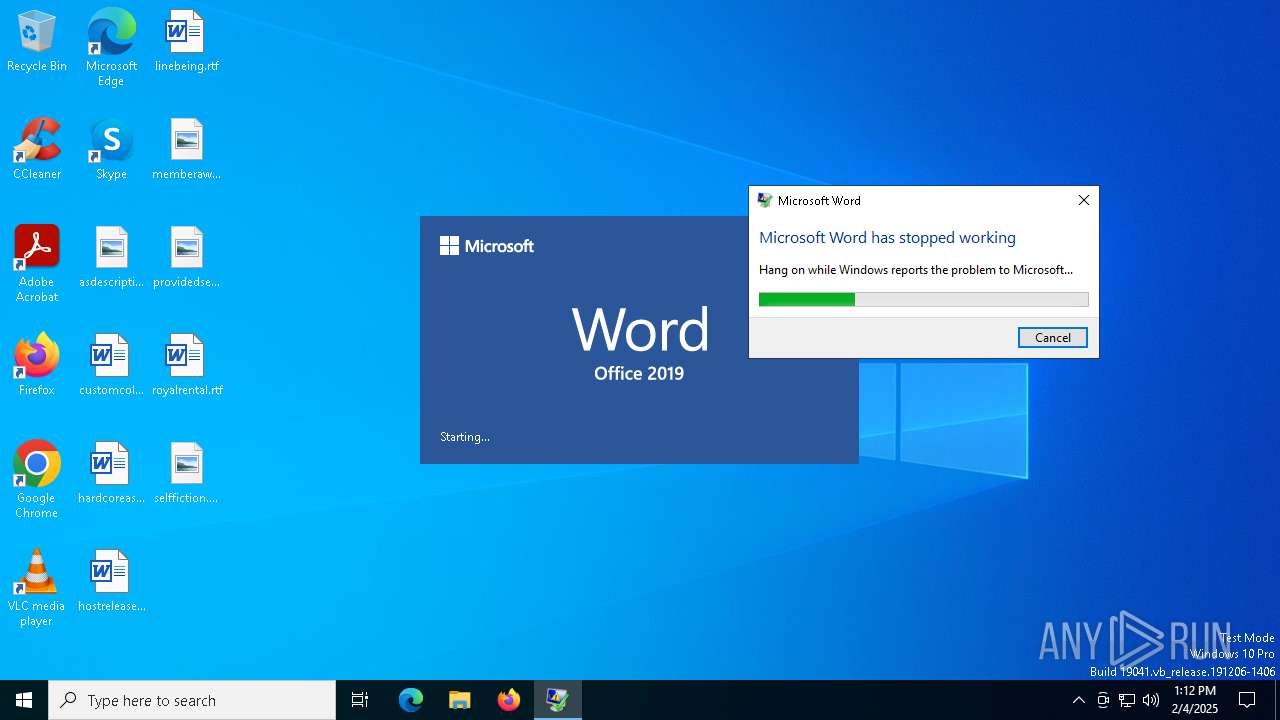Launch the Skype desktop shortcut
This screenshot has width=1280, height=720.
(111, 150)
